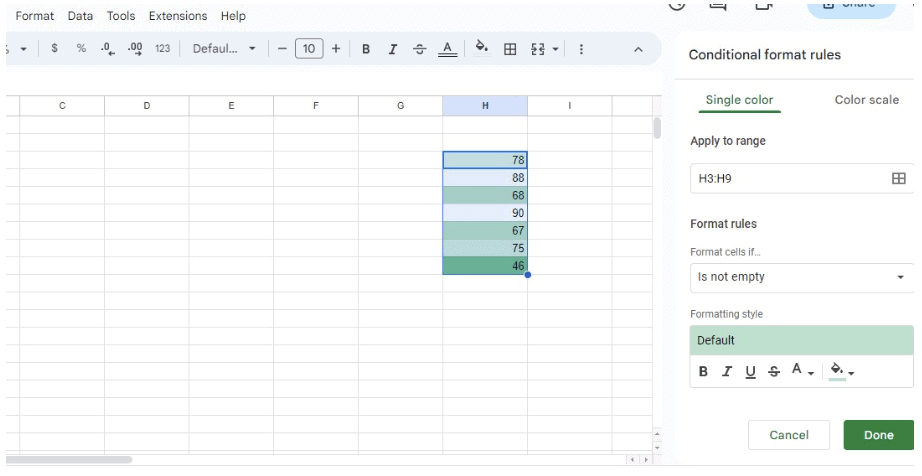This screenshot has height=476, width=922.
Task: Click the font size box showing 10
Action: (309, 49)
